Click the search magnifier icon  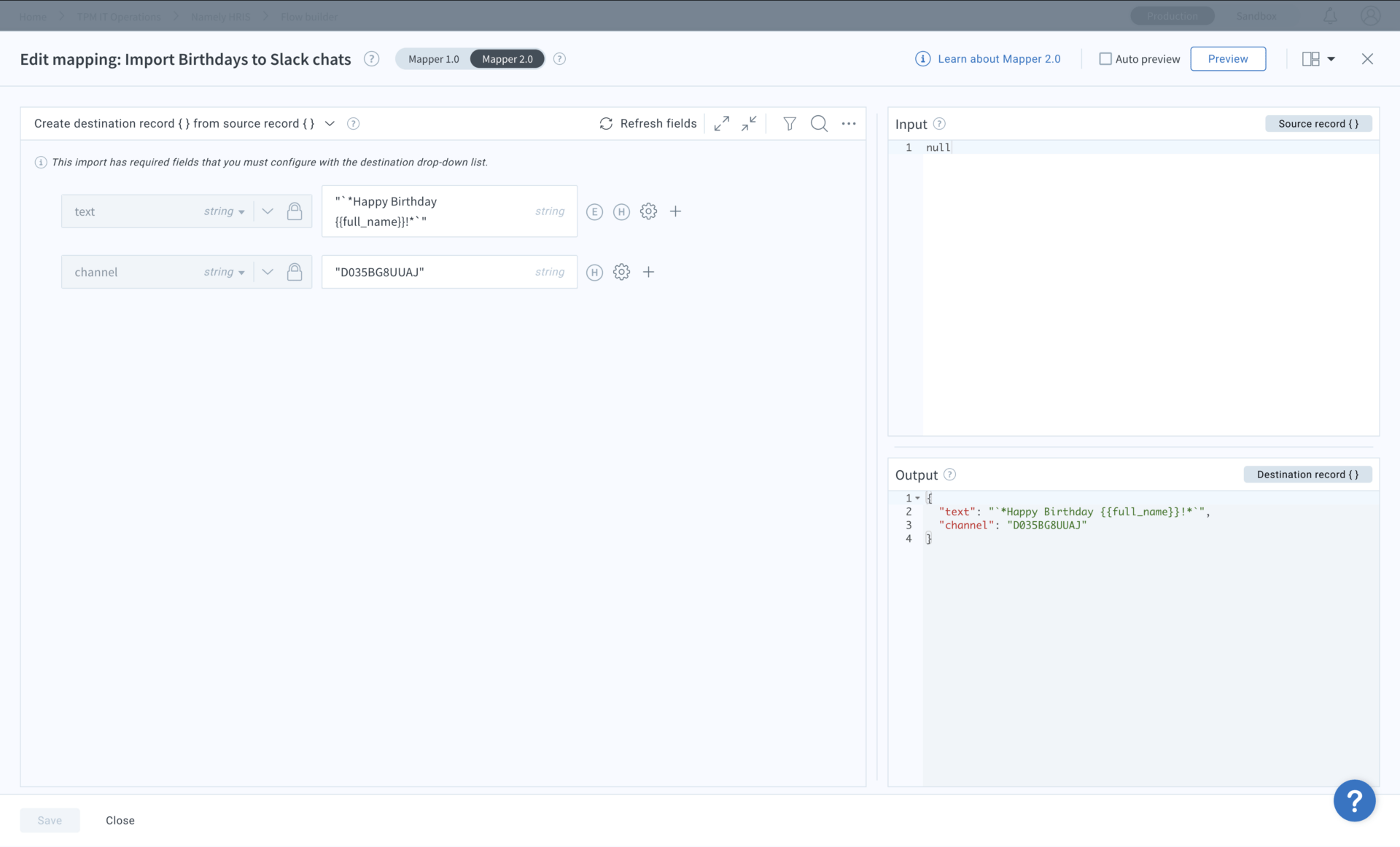(819, 124)
